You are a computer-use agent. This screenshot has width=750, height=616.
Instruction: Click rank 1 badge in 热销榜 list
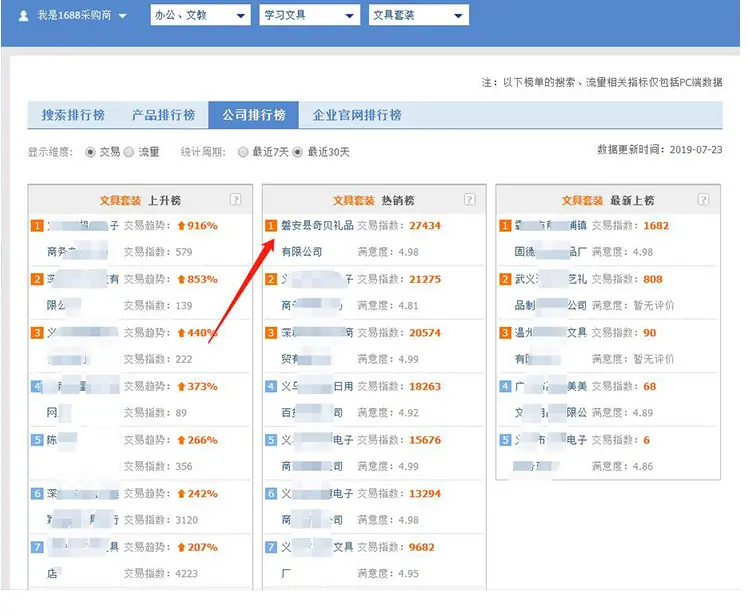(x=271, y=226)
